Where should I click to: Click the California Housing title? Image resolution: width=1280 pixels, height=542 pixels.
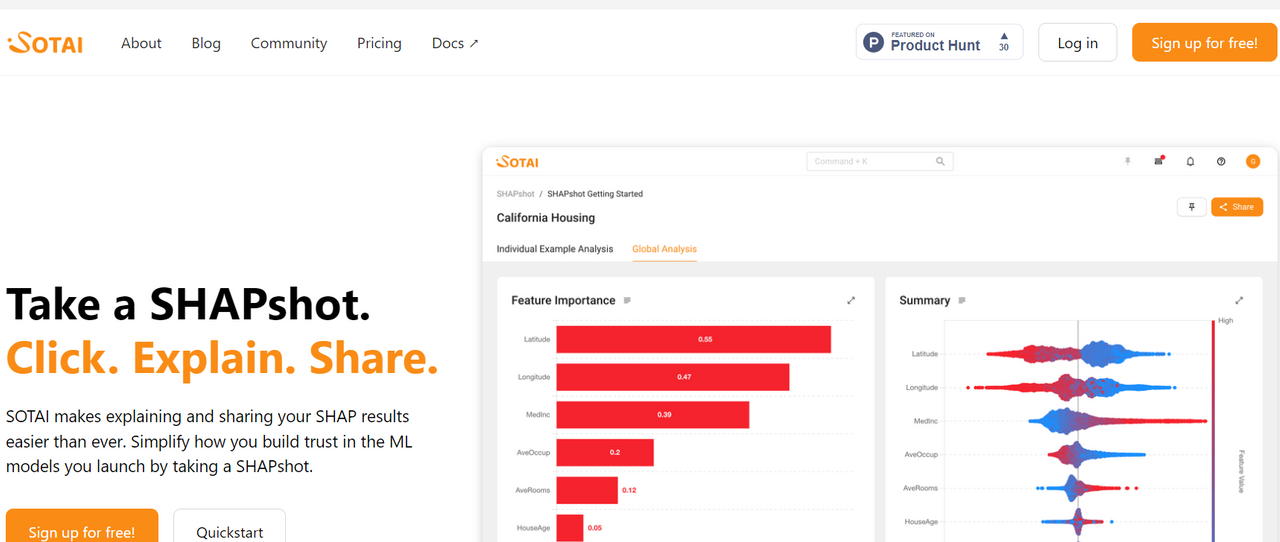pos(546,218)
